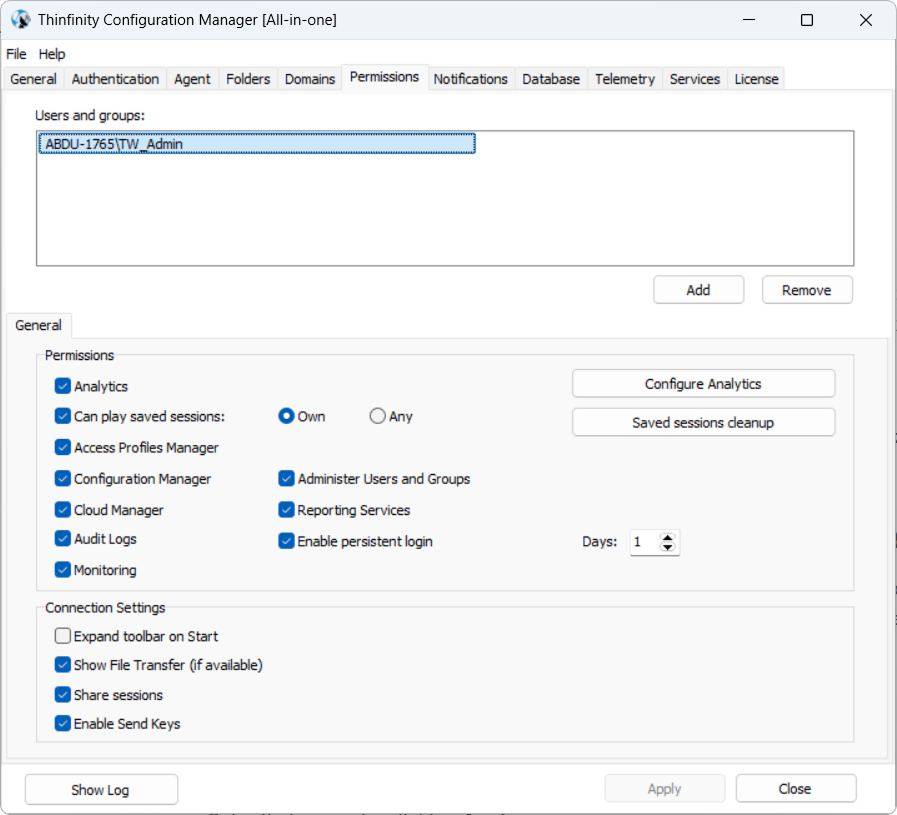Choose Own for saved sessions playback

286,416
